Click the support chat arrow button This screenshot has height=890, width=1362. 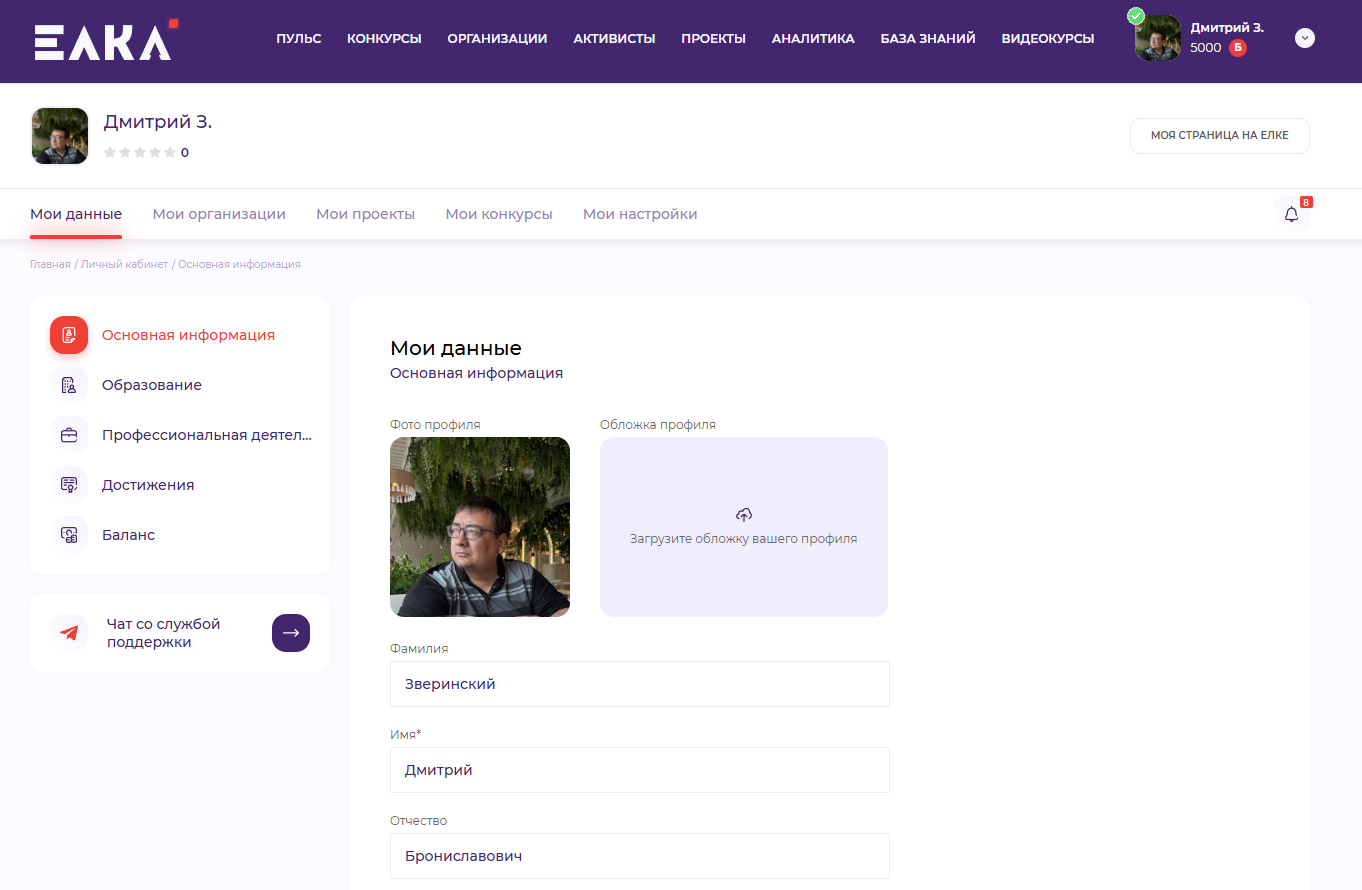(291, 633)
